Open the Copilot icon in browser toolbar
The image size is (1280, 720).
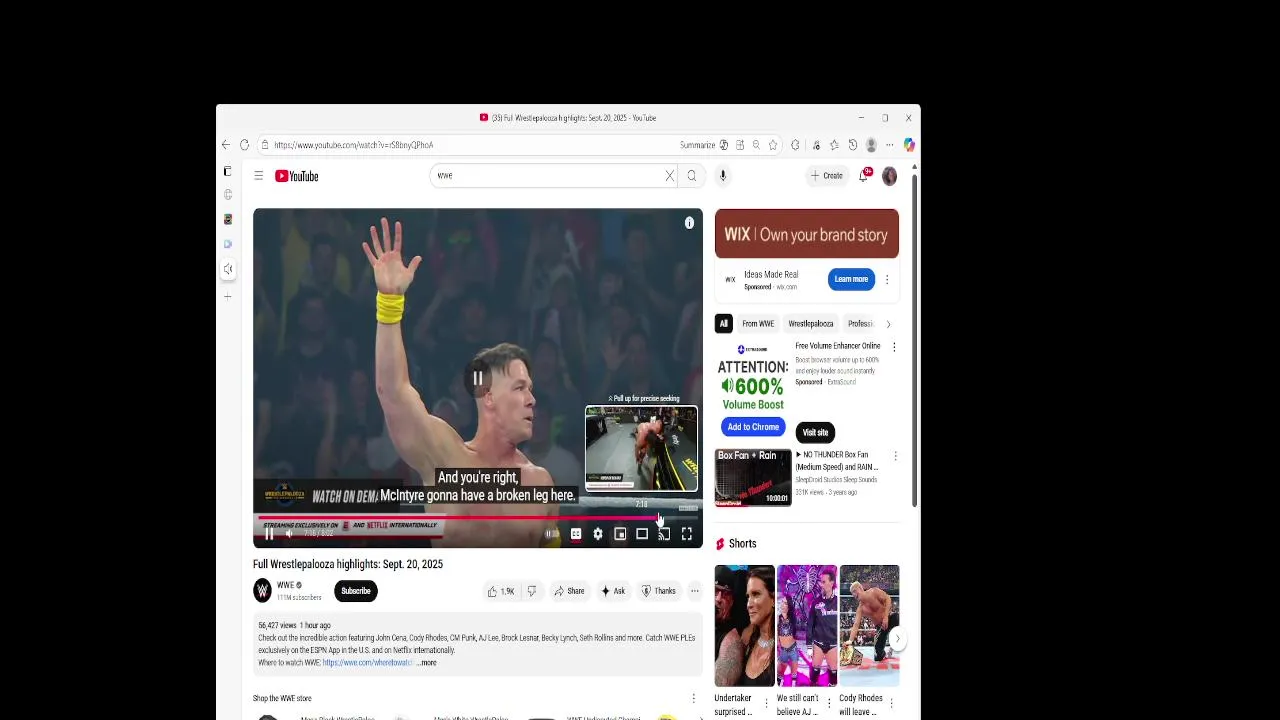click(909, 145)
